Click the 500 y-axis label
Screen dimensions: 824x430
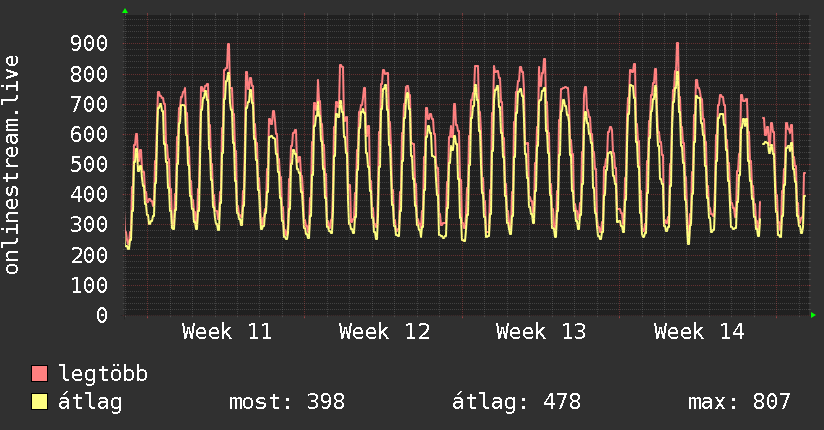tap(89, 165)
